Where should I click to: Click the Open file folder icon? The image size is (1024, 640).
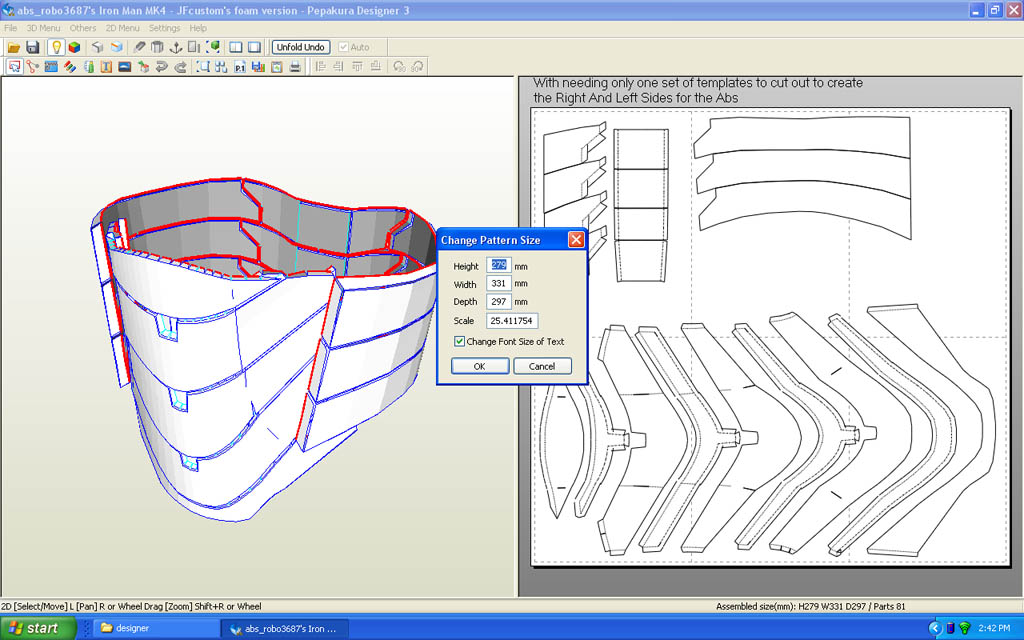click(14, 47)
